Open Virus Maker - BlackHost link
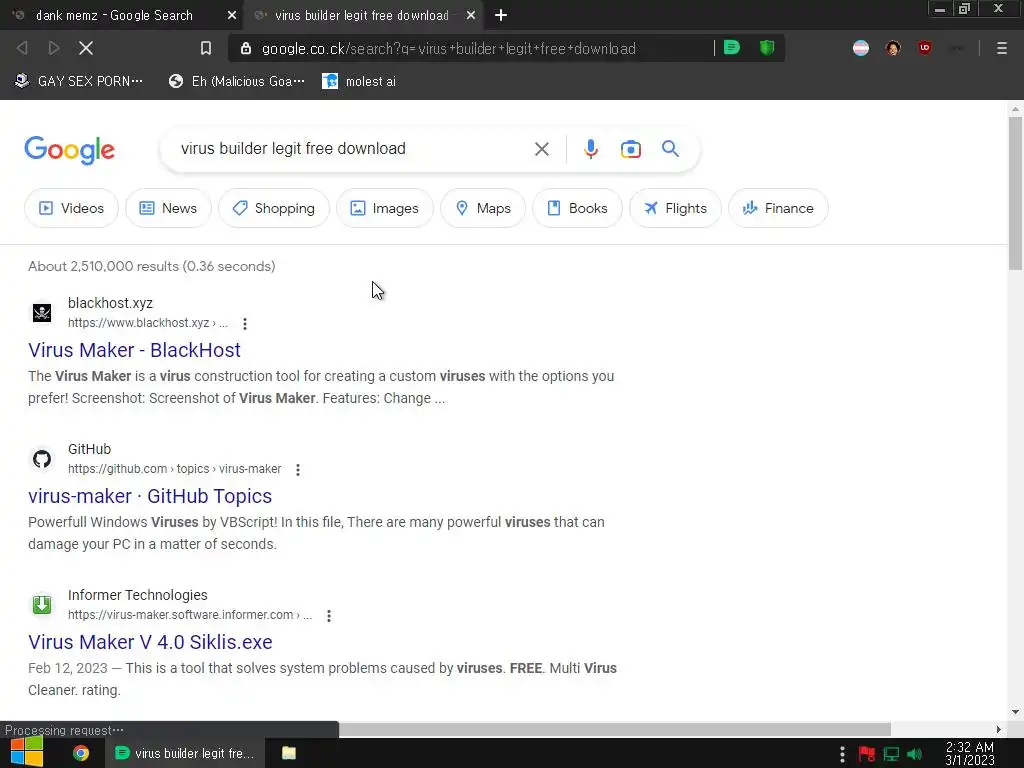 [x=135, y=350]
